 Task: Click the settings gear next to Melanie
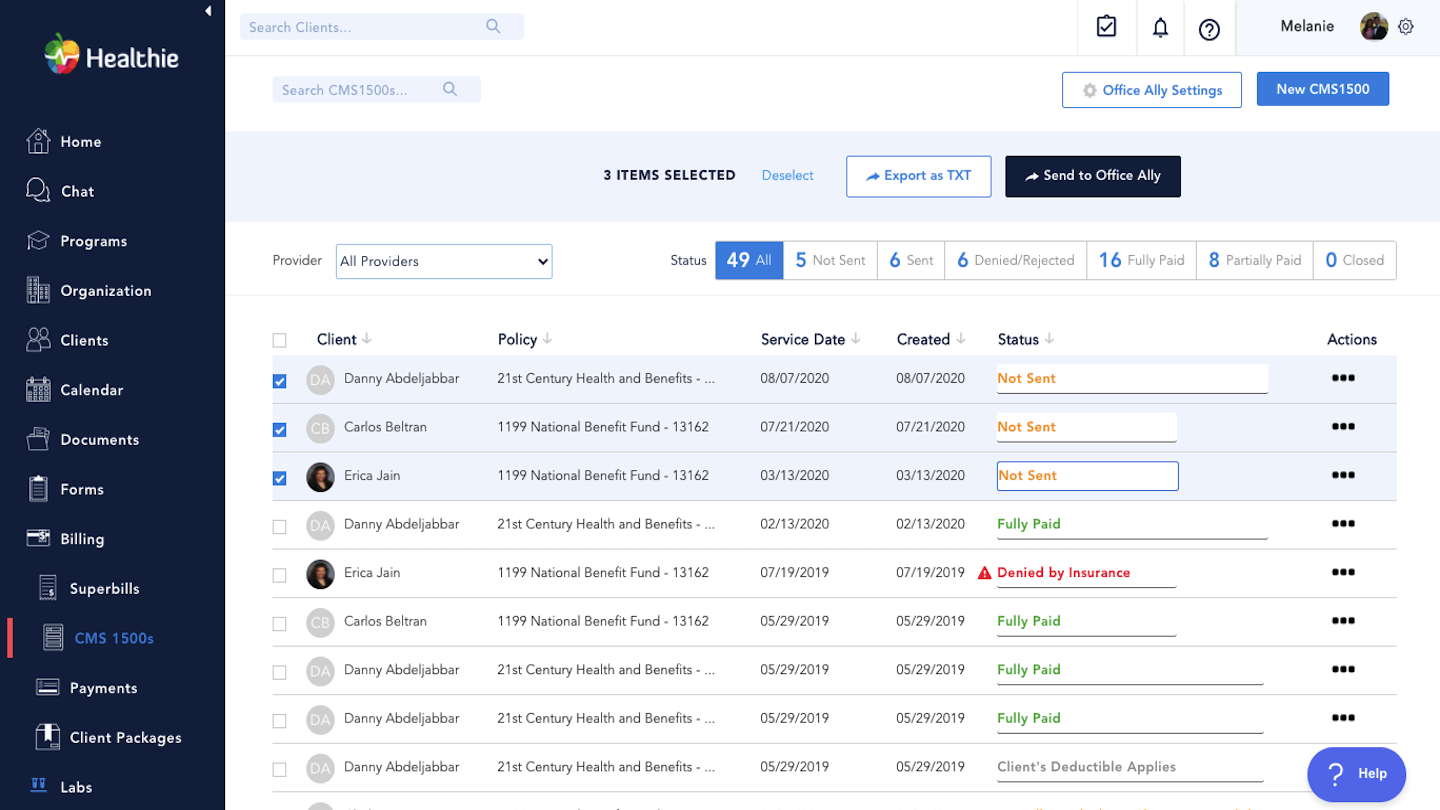coord(1406,27)
